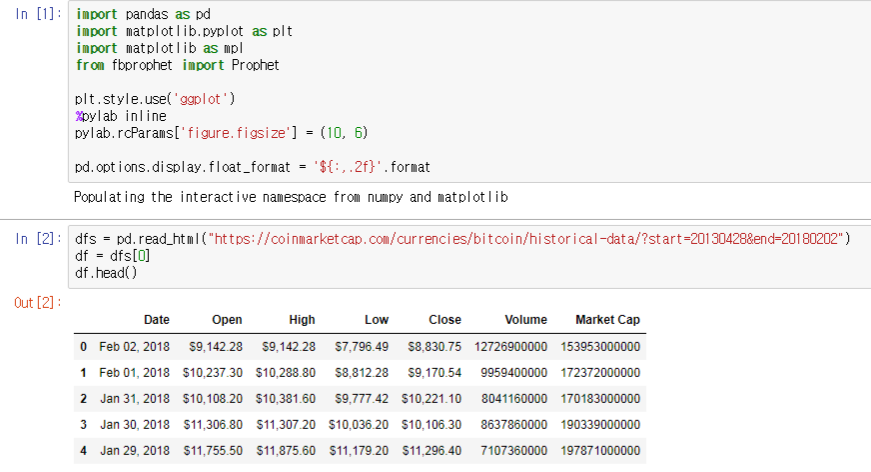Viewport: 871px width, 472px height.
Task: Select the 'Feb 02, 2018' date cell
Action: click(x=134, y=347)
